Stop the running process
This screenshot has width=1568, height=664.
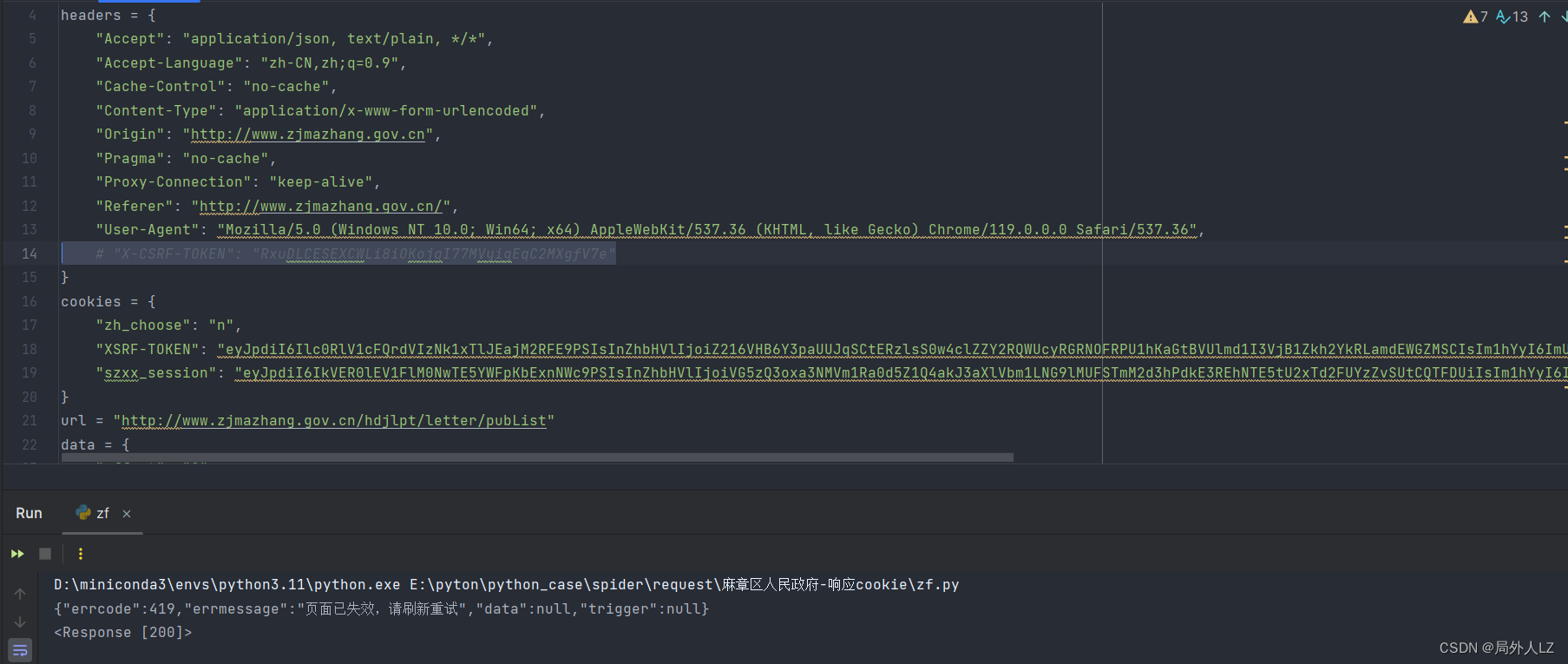click(x=45, y=554)
